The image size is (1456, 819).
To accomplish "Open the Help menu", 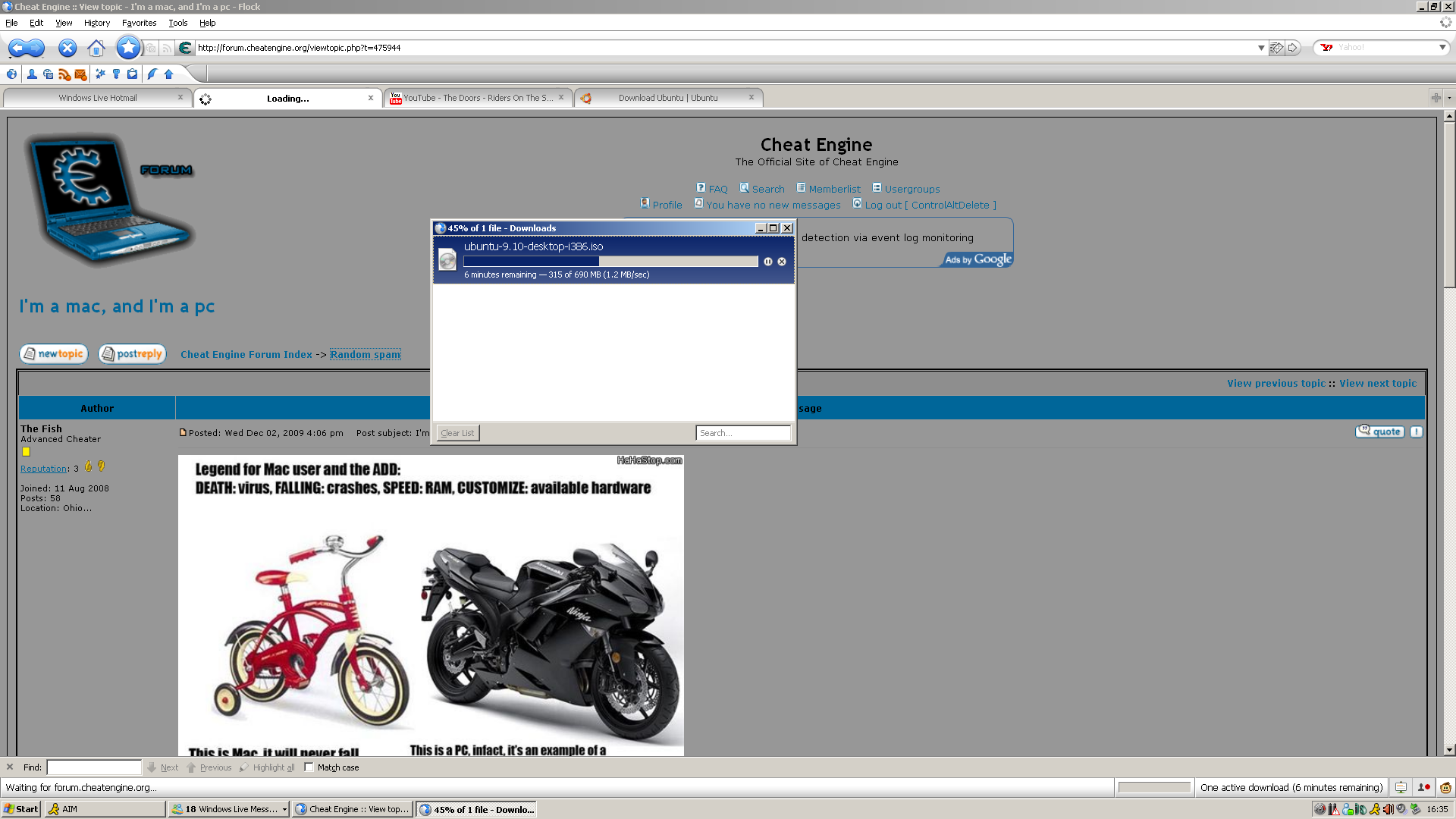I will coord(208,23).
